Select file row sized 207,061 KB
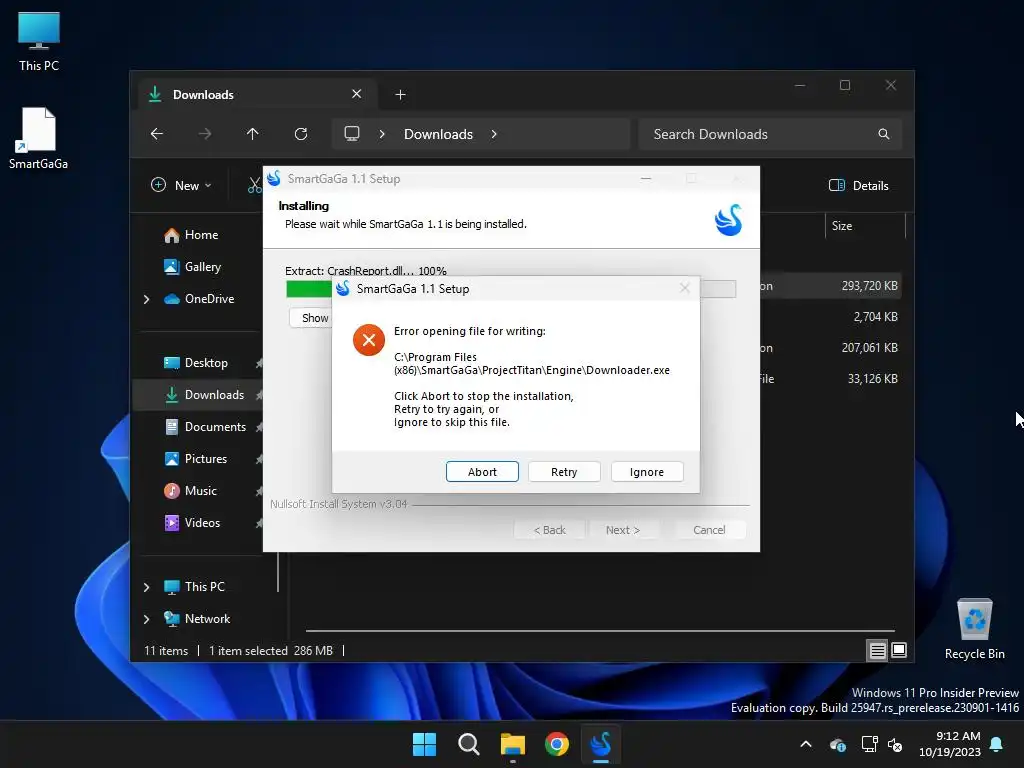Screen dimensions: 1024x768 tap(831, 348)
